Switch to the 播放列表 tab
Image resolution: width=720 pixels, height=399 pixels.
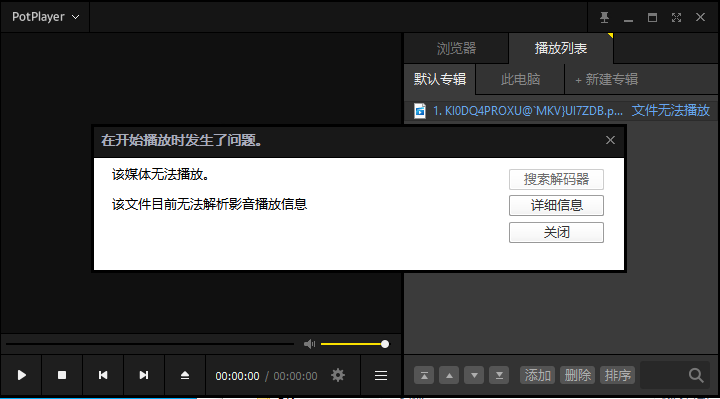click(x=561, y=48)
